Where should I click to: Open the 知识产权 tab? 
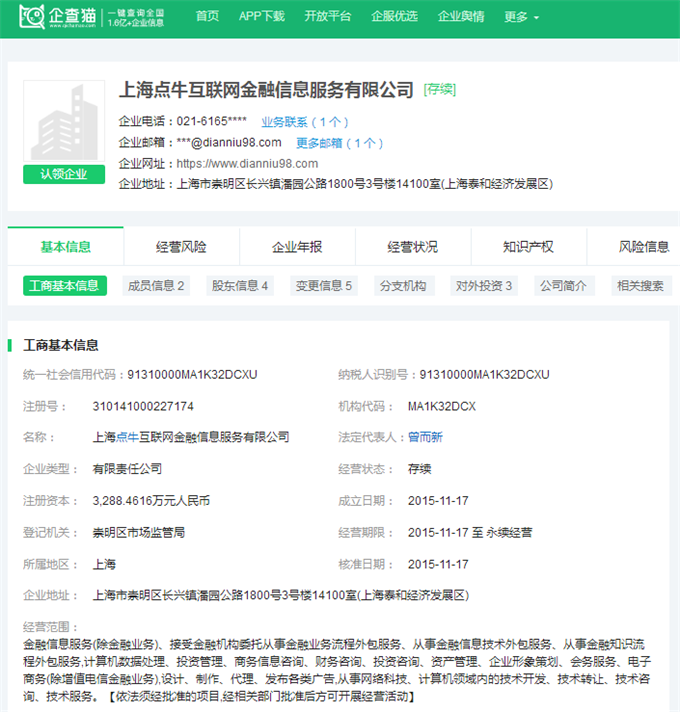(528, 247)
